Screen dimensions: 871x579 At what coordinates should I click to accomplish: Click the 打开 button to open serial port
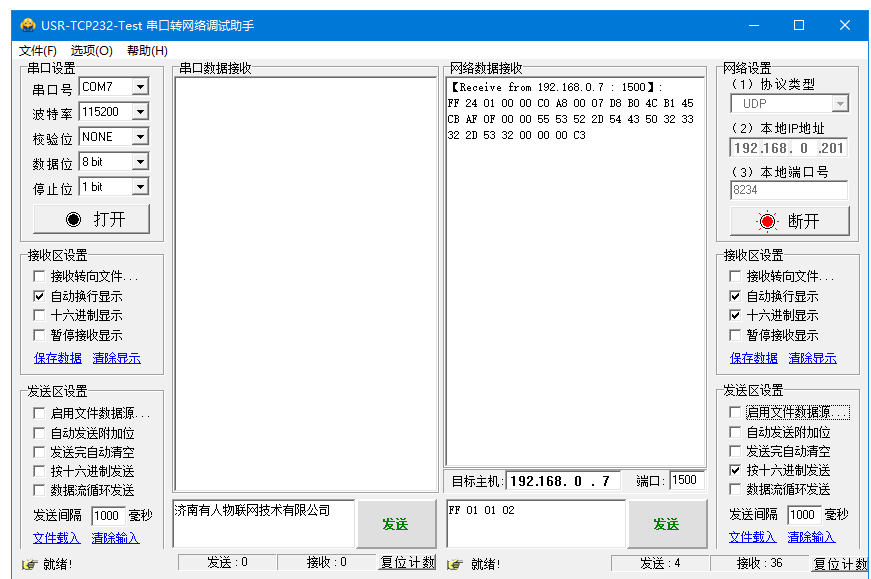pyautogui.click(x=92, y=219)
